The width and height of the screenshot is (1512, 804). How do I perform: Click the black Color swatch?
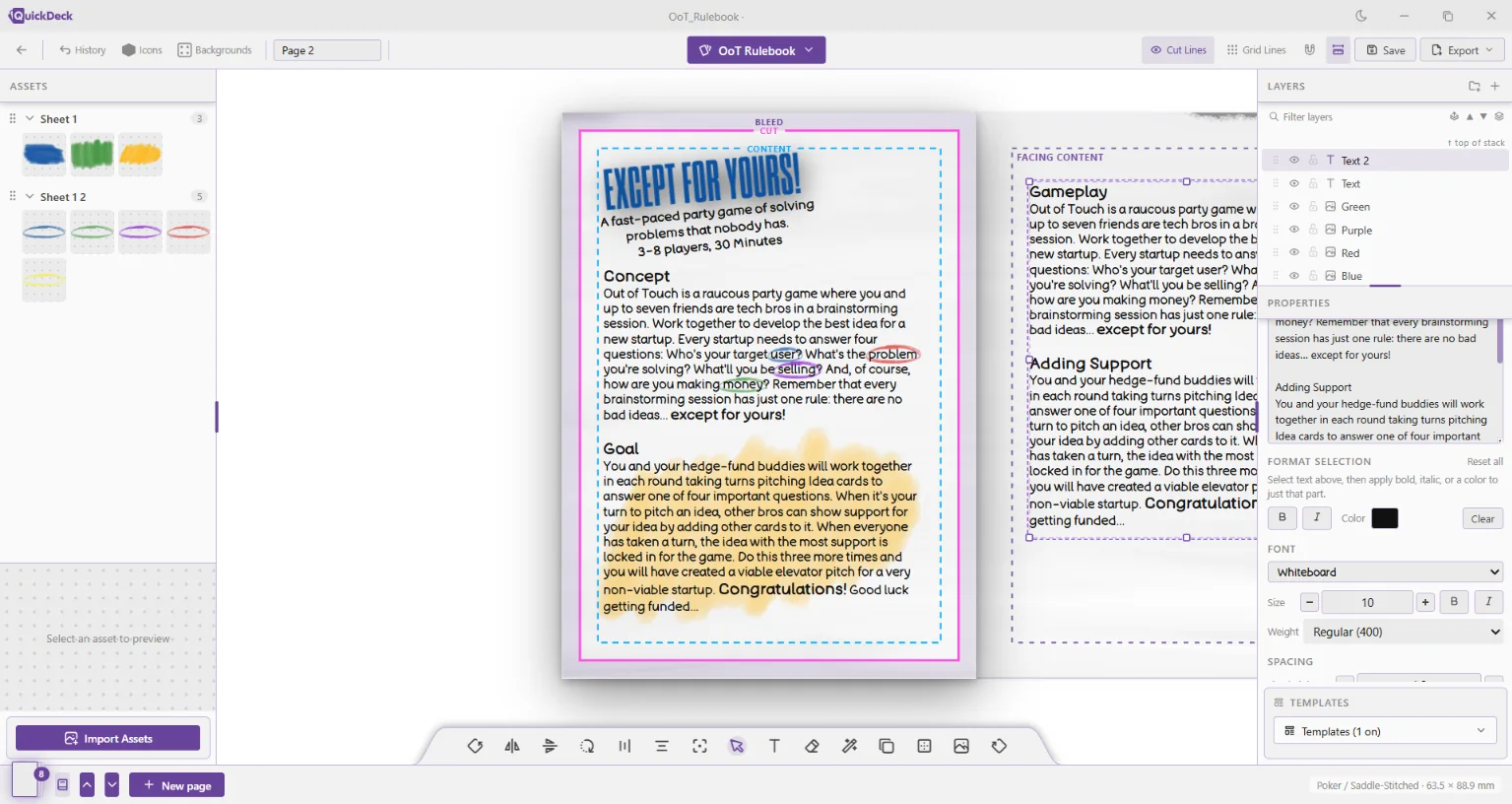(x=1385, y=518)
